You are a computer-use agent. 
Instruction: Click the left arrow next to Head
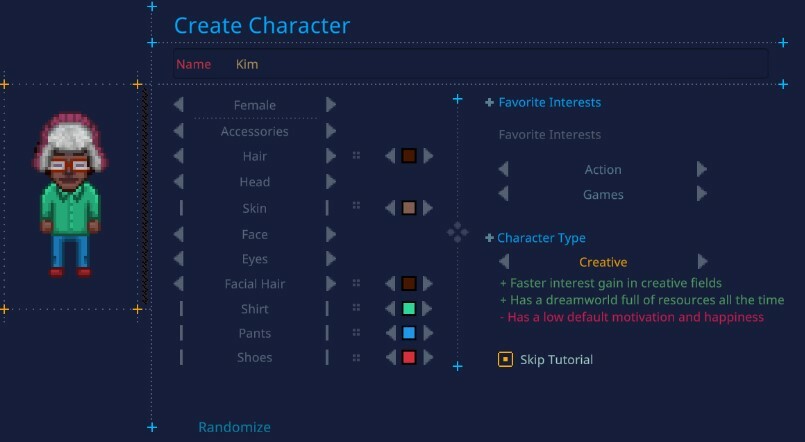tap(179, 181)
